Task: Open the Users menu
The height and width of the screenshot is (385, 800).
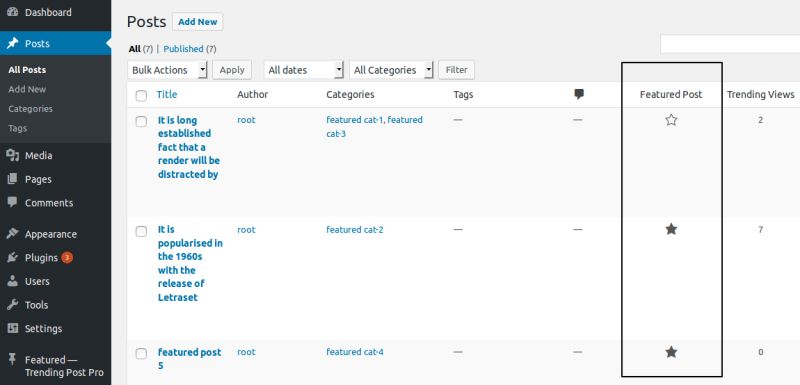Action: [55, 281]
